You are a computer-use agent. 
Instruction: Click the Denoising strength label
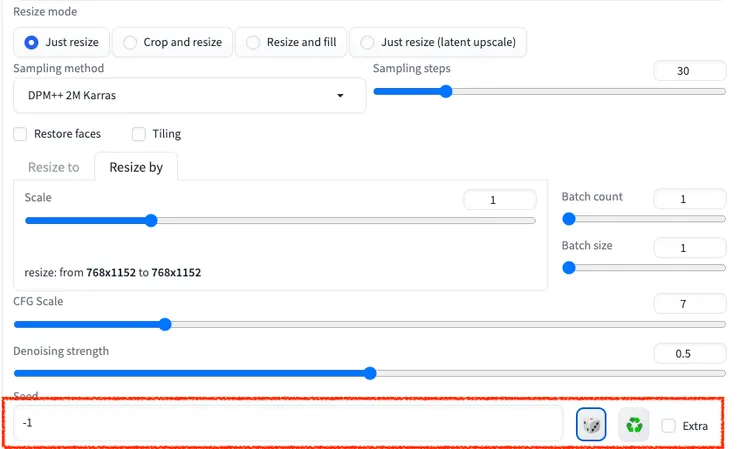[61, 351]
